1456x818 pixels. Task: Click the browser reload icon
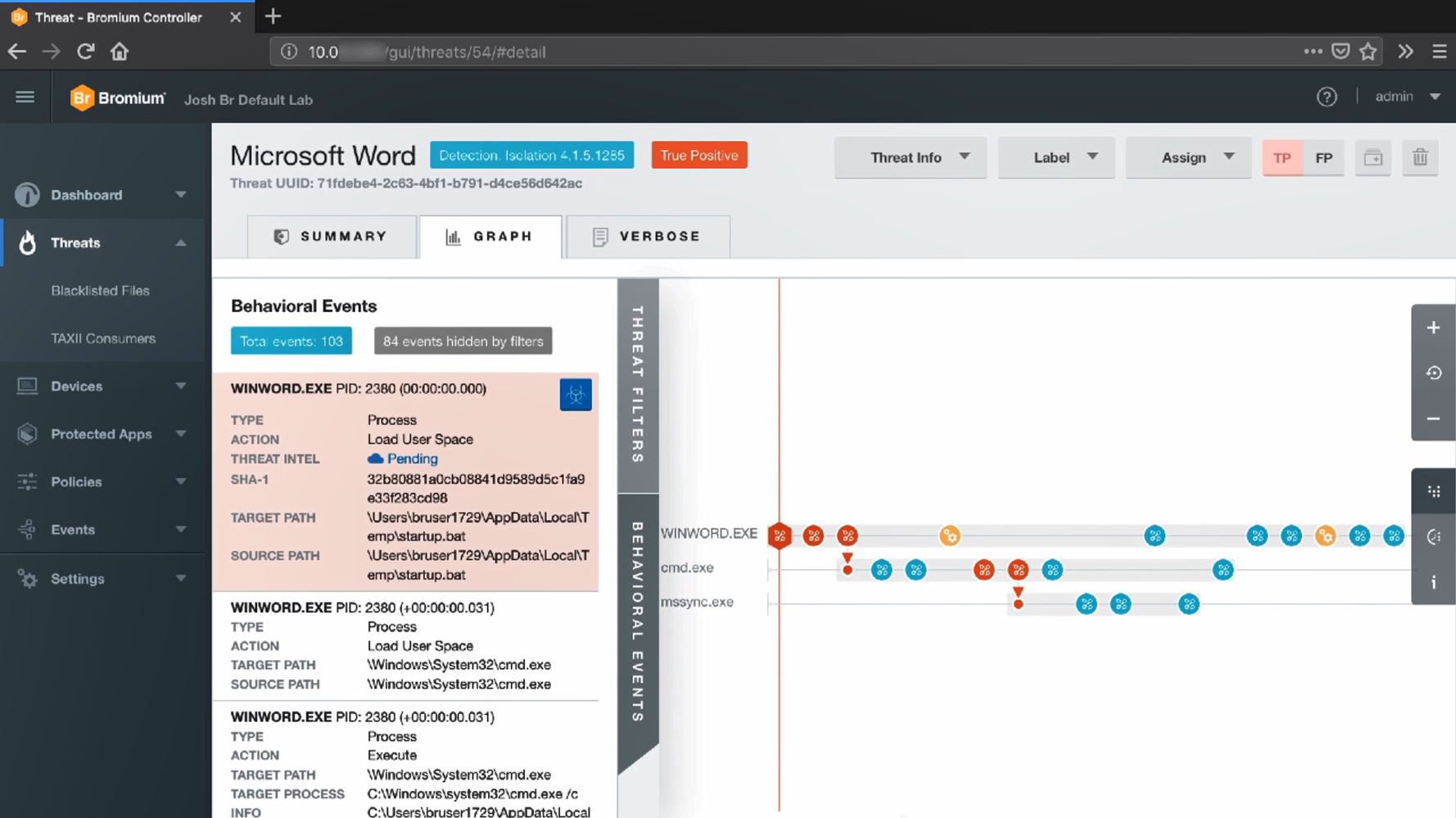[x=85, y=52]
